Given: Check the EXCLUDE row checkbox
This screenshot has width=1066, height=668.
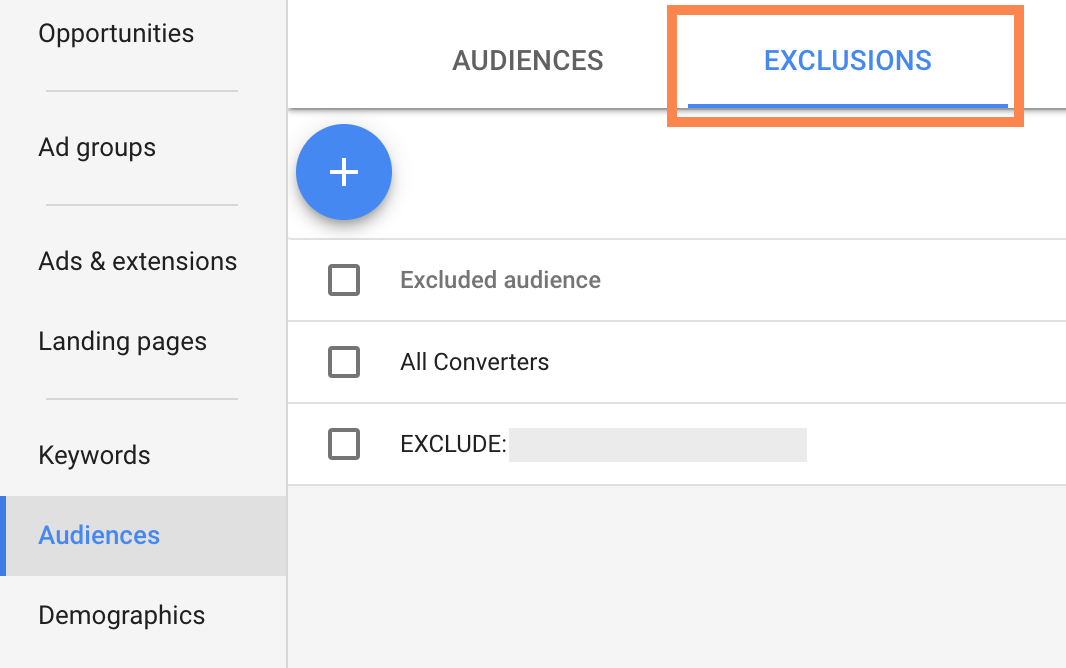Looking at the screenshot, I should point(344,444).
